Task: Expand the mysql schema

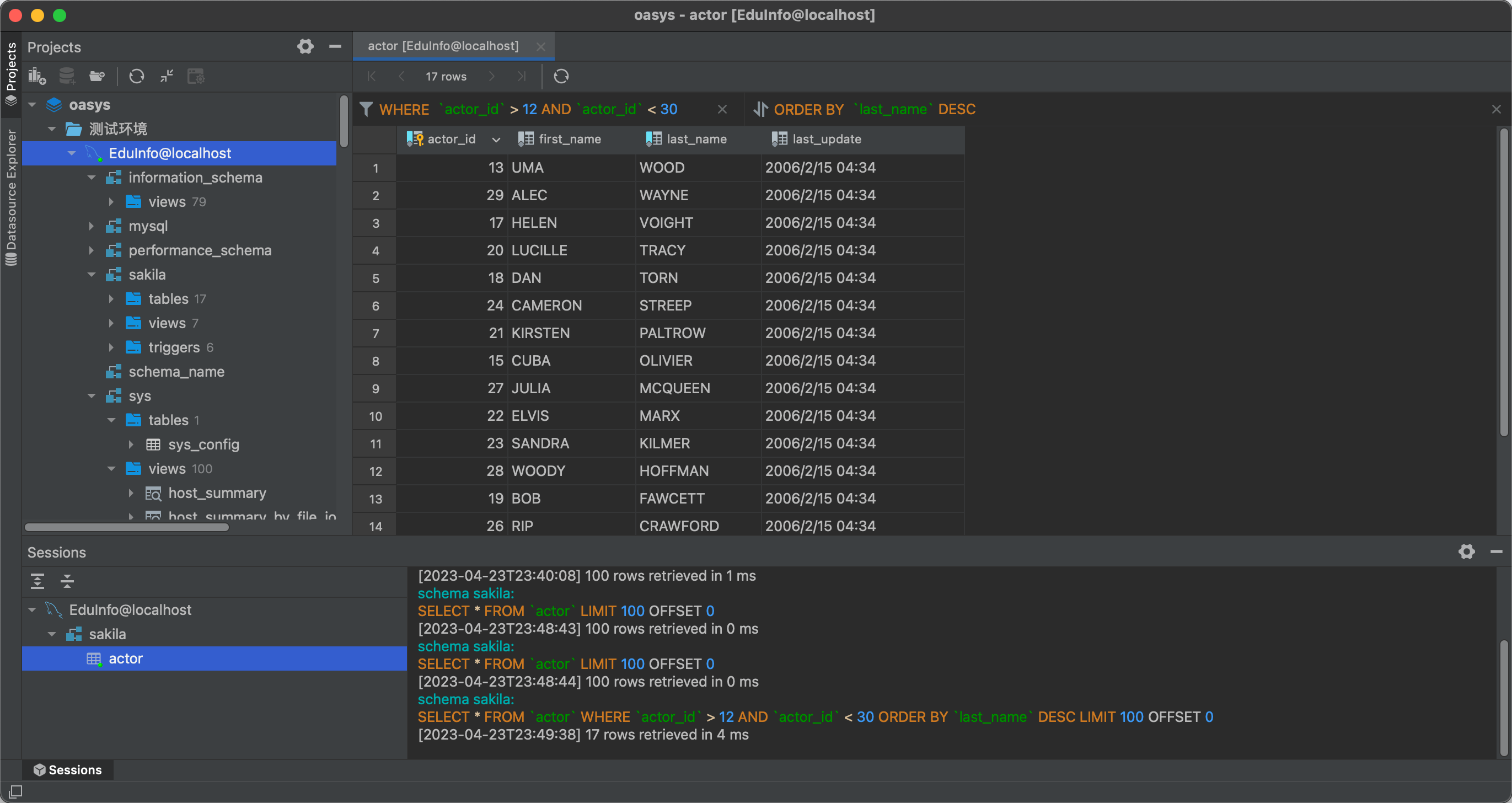Action: (x=92, y=226)
